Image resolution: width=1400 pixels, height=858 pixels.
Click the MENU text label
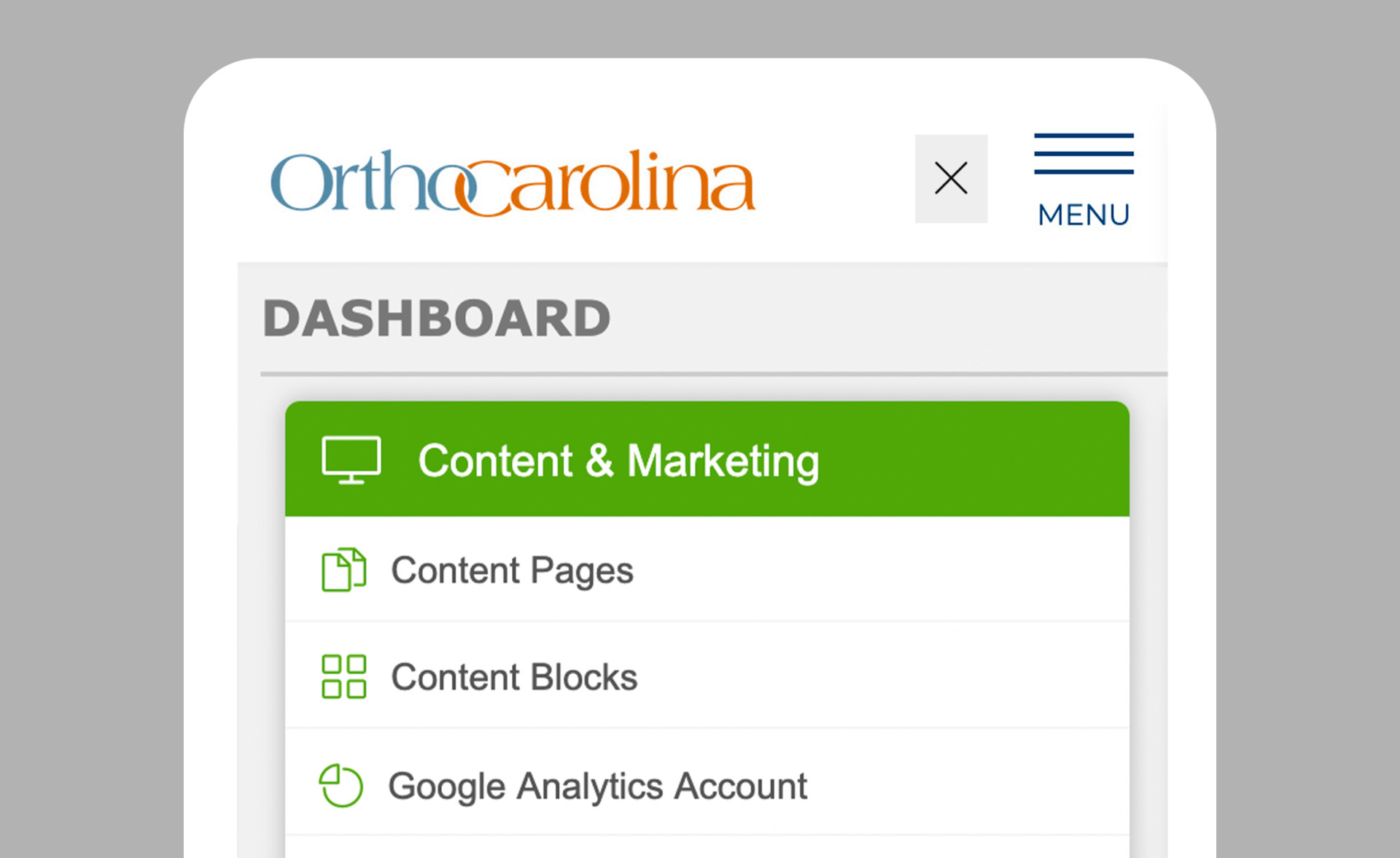1084,215
